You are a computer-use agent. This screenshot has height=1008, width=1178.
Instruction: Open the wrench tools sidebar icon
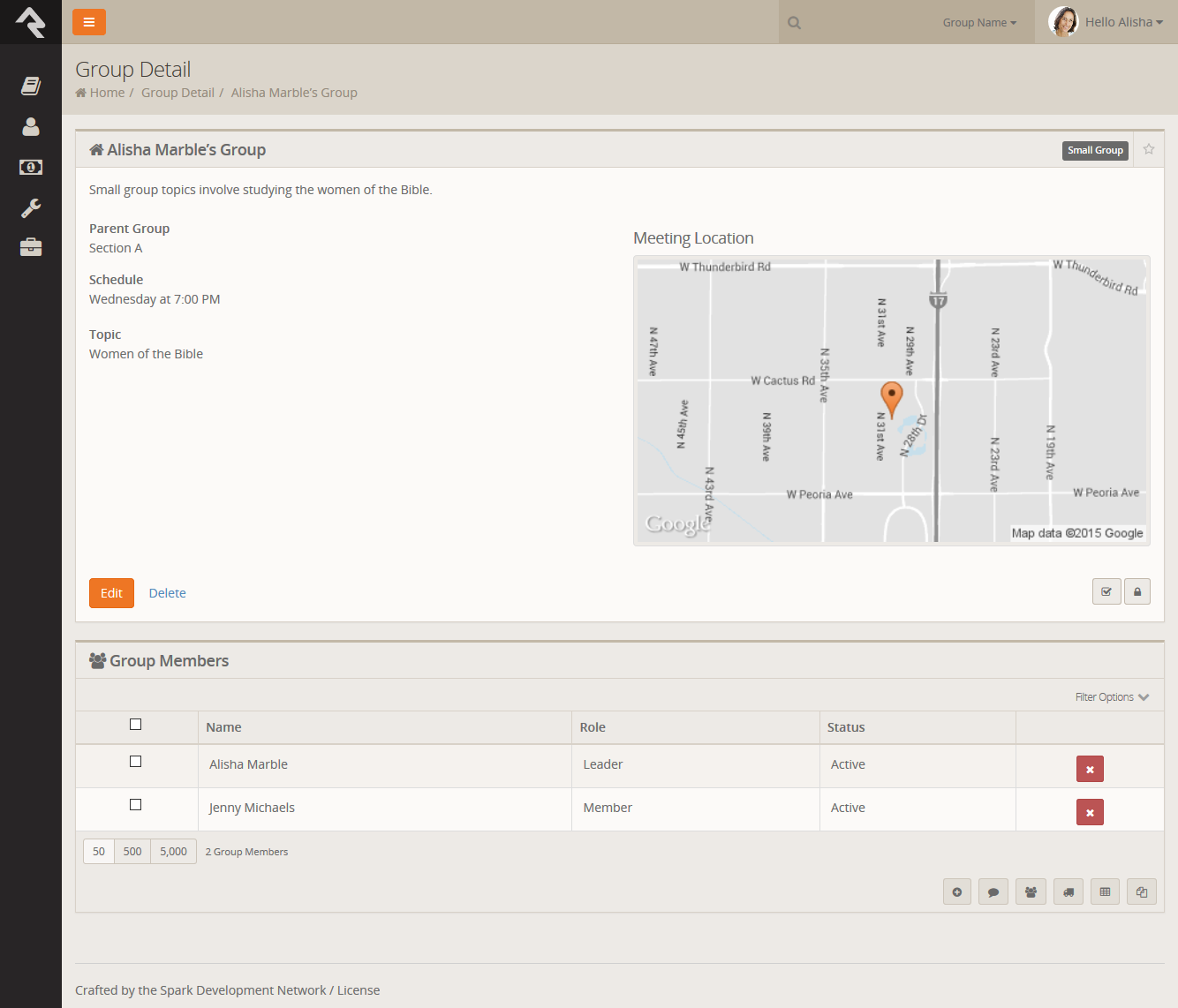coord(31,208)
